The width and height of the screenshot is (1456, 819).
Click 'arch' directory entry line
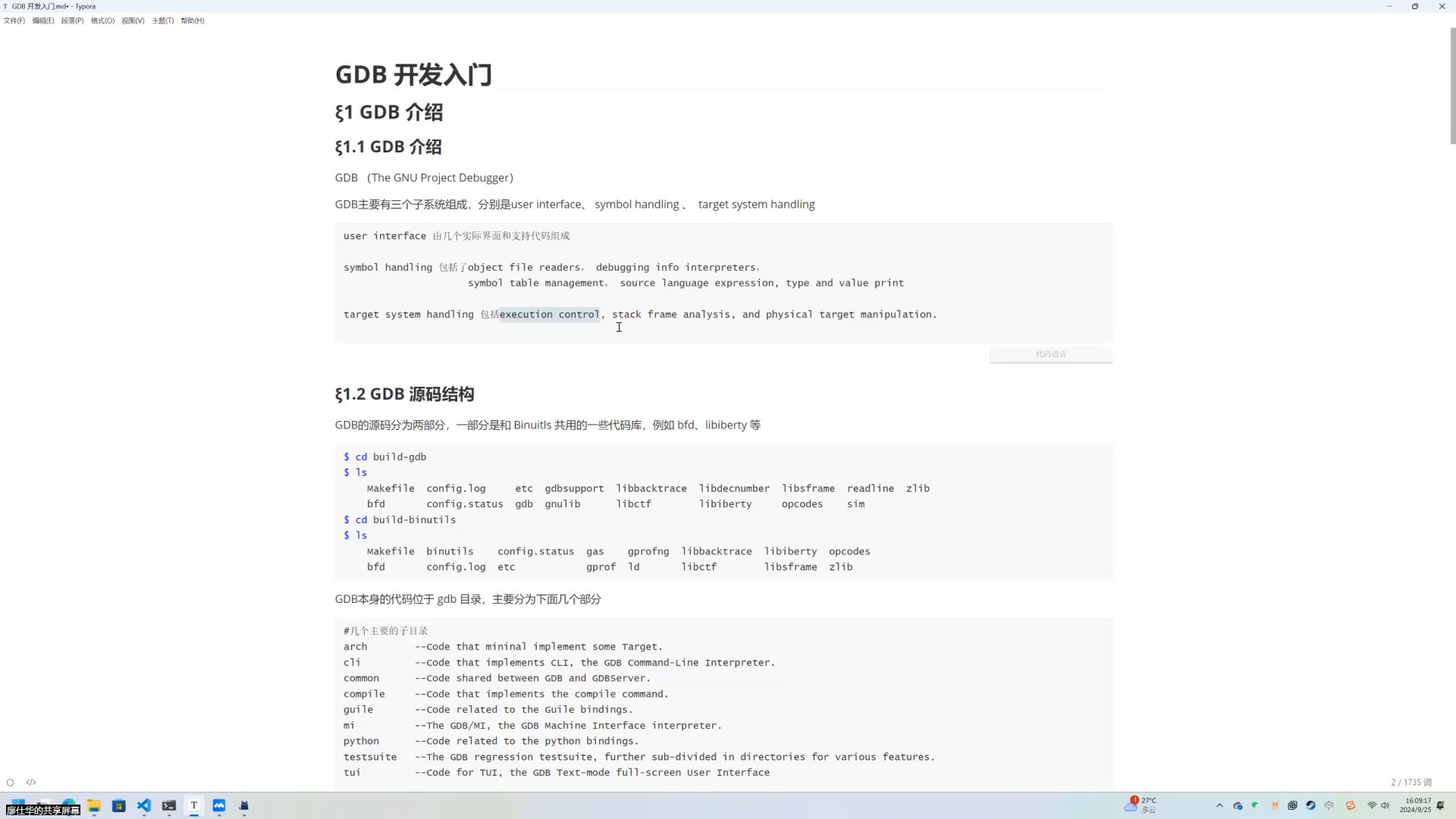coord(504,646)
